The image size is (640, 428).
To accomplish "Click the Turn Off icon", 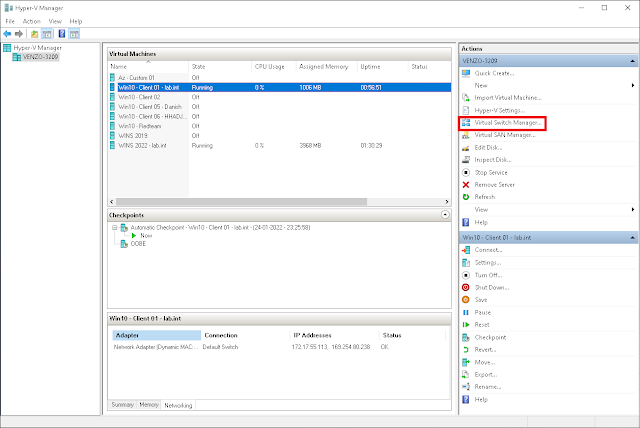I will pyautogui.click(x=466, y=275).
